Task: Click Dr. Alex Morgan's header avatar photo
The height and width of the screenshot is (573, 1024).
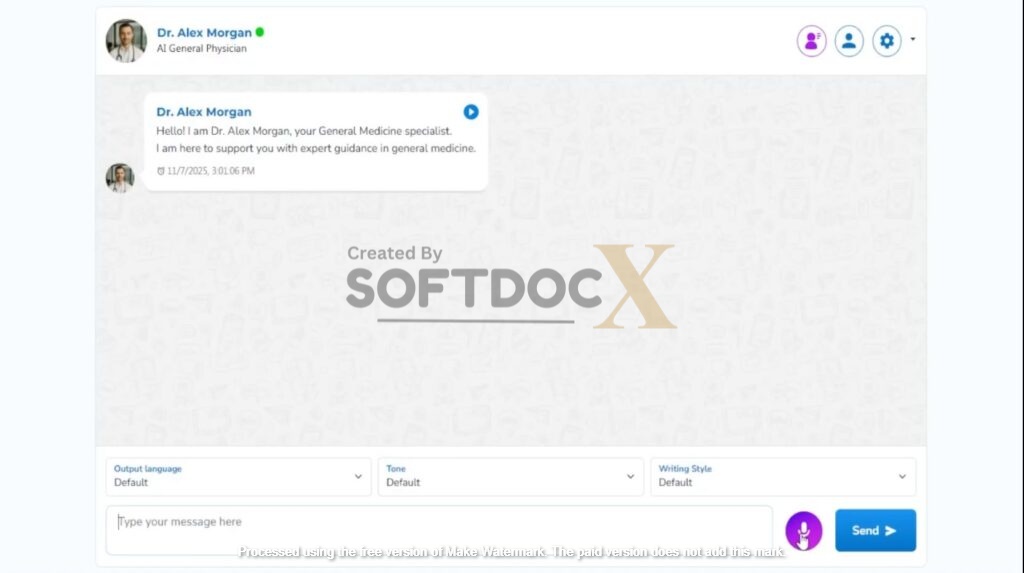Action: [x=126, y=41]
